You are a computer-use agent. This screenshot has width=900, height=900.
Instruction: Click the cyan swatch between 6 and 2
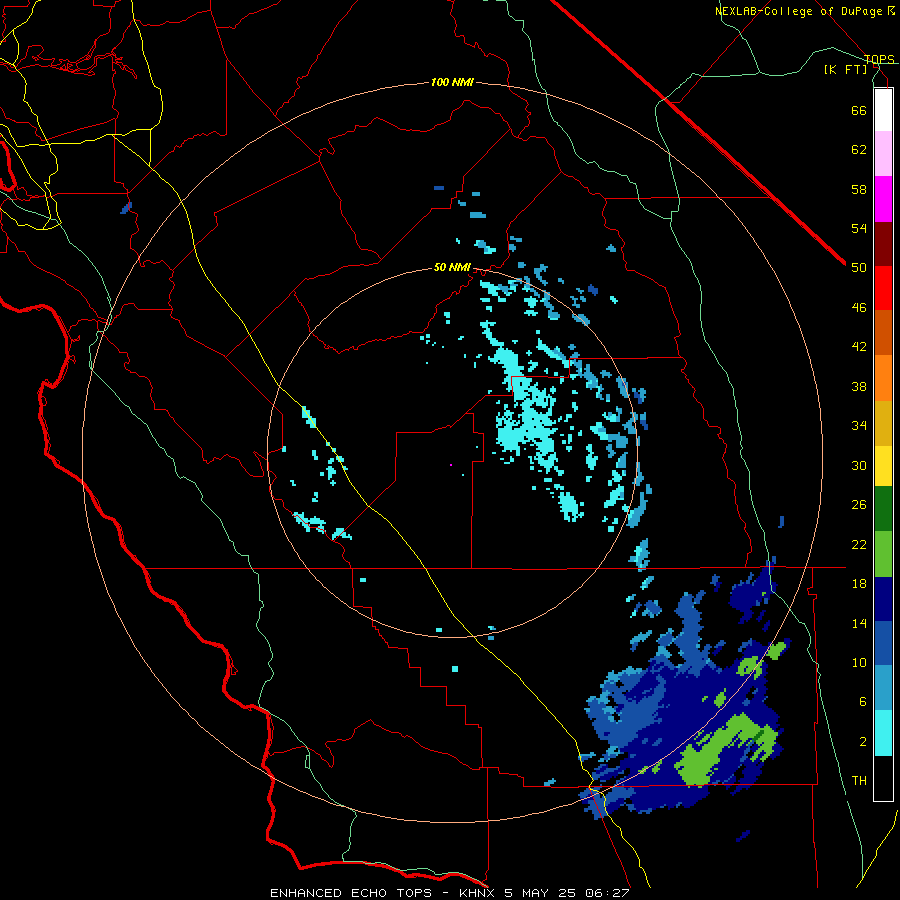(x=883, y=733)
